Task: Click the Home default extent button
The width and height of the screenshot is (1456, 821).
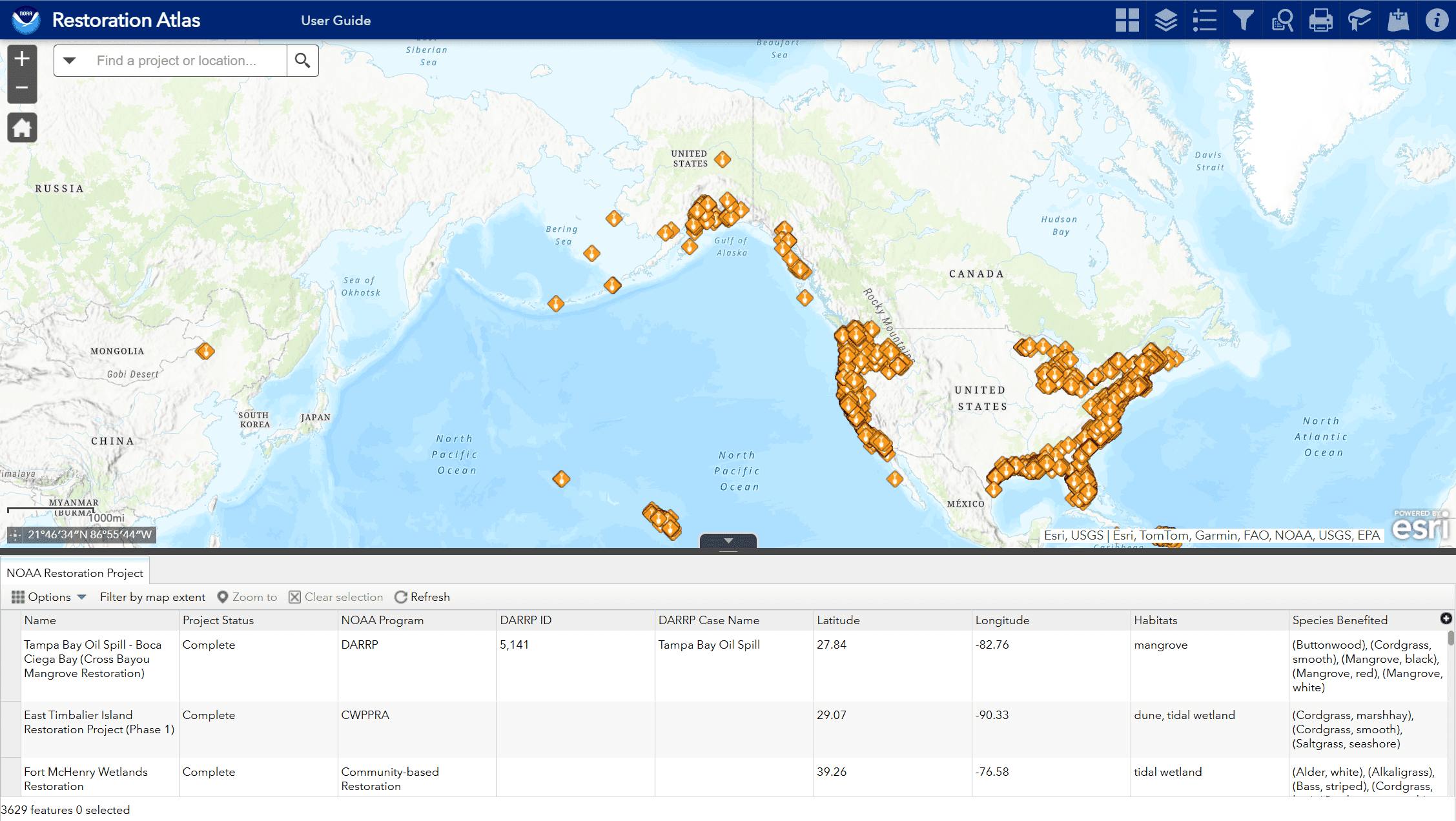Action: (x=22, y=128)
